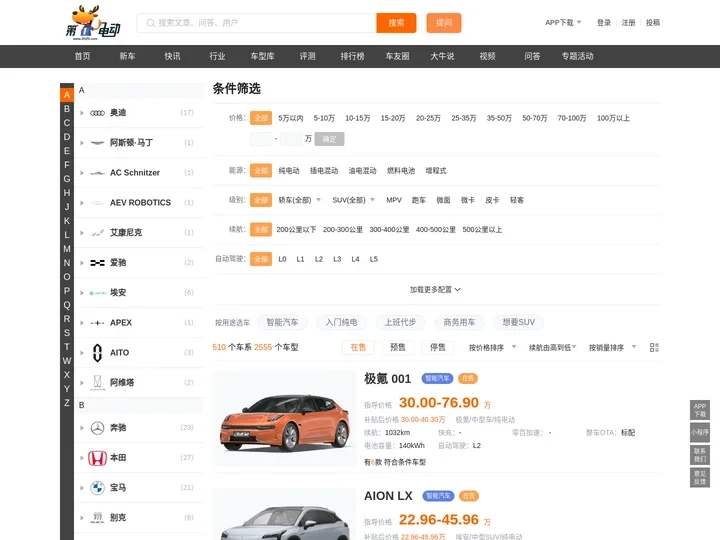
Task: Click the AITO brand logo icon
Action: click(97, 353)
